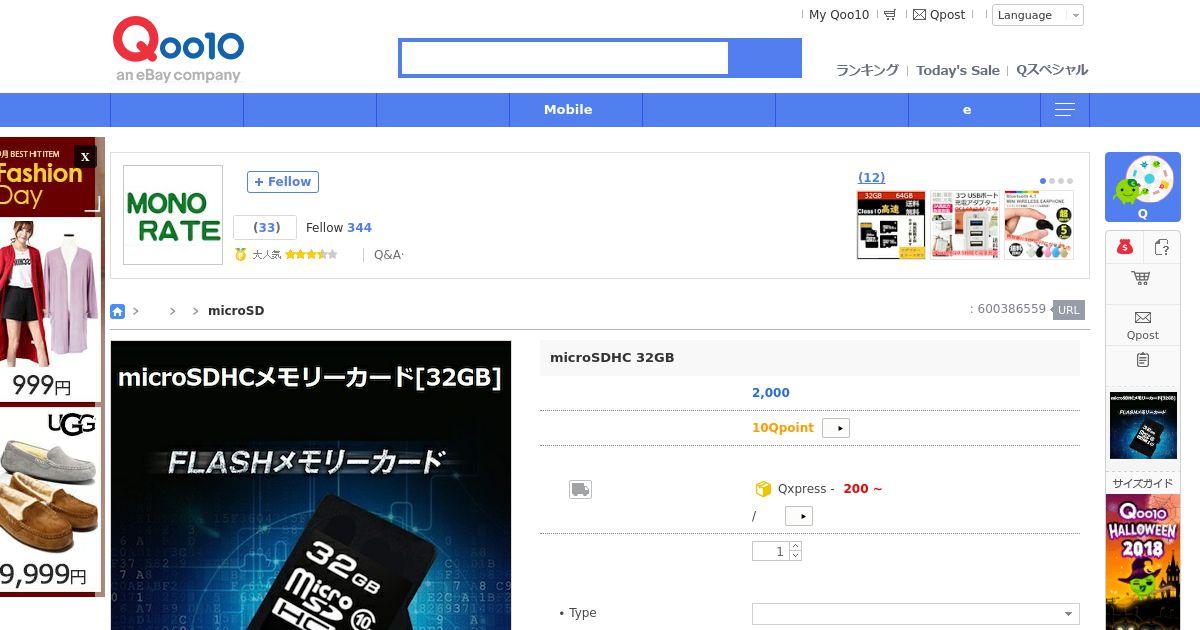
Task: Click the 10Qpoint text
Action: click(x=783, y=428)
